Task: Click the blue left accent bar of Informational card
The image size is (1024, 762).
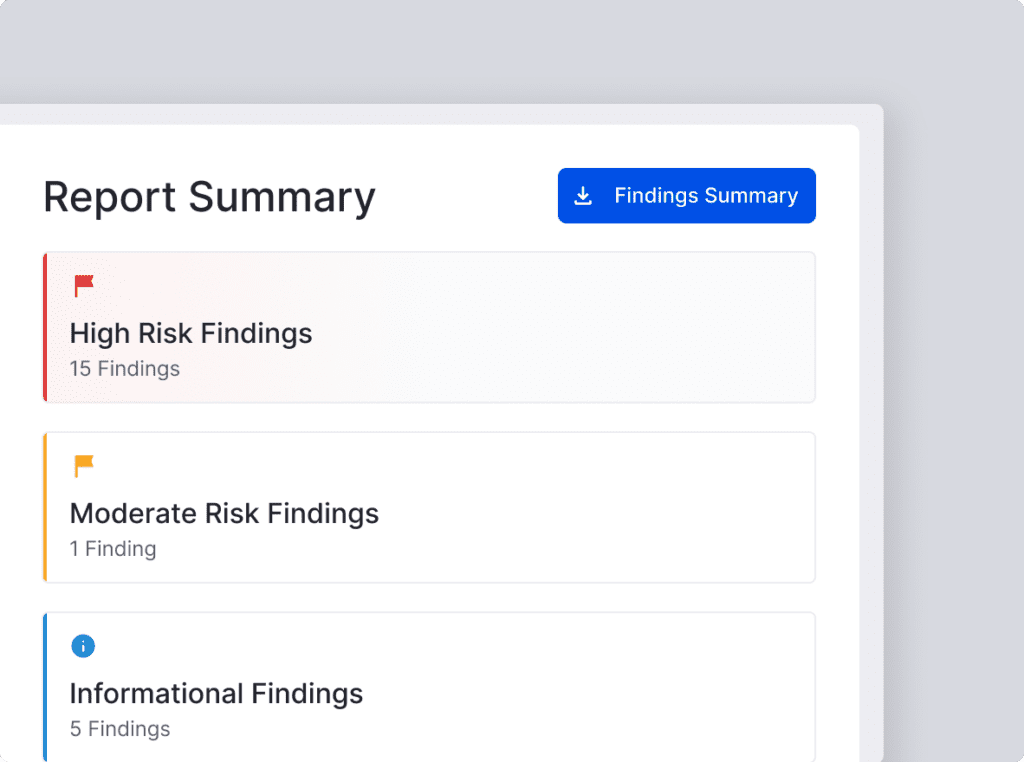Action: coord(45,687)
